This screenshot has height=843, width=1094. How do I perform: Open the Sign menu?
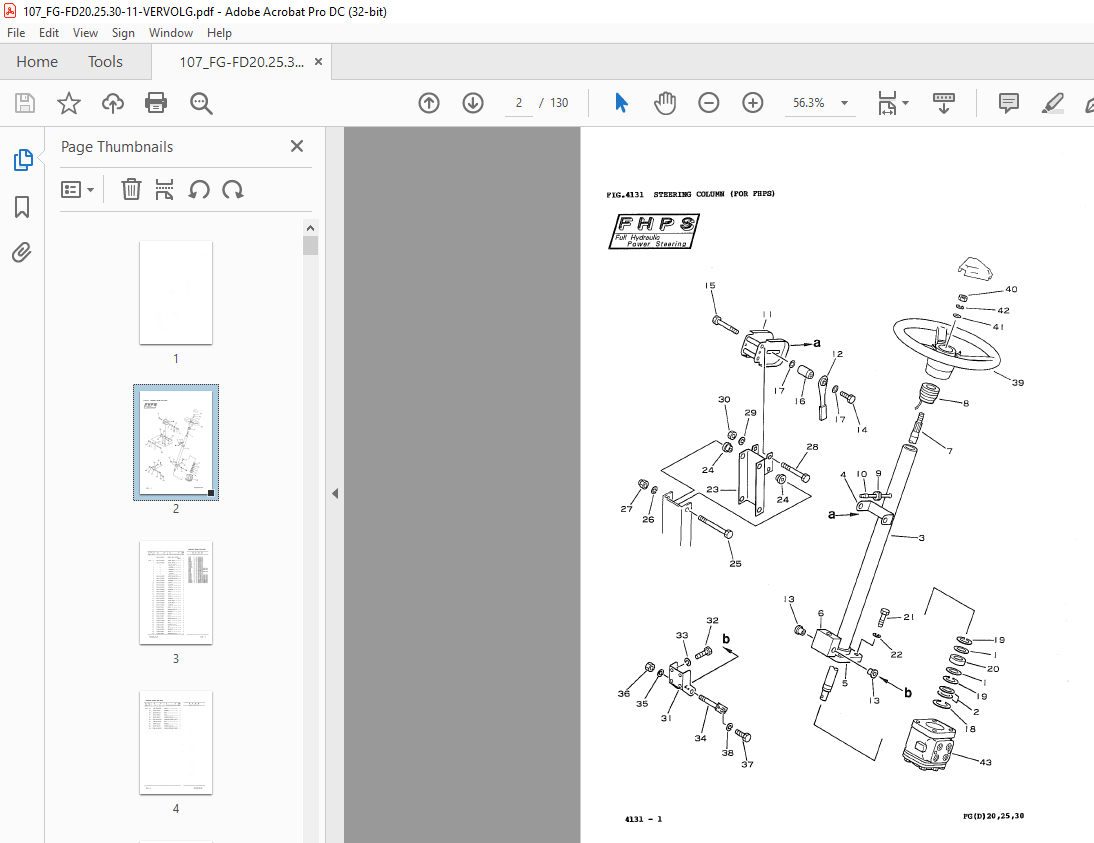pyautogui.click(x=123, y=33)
